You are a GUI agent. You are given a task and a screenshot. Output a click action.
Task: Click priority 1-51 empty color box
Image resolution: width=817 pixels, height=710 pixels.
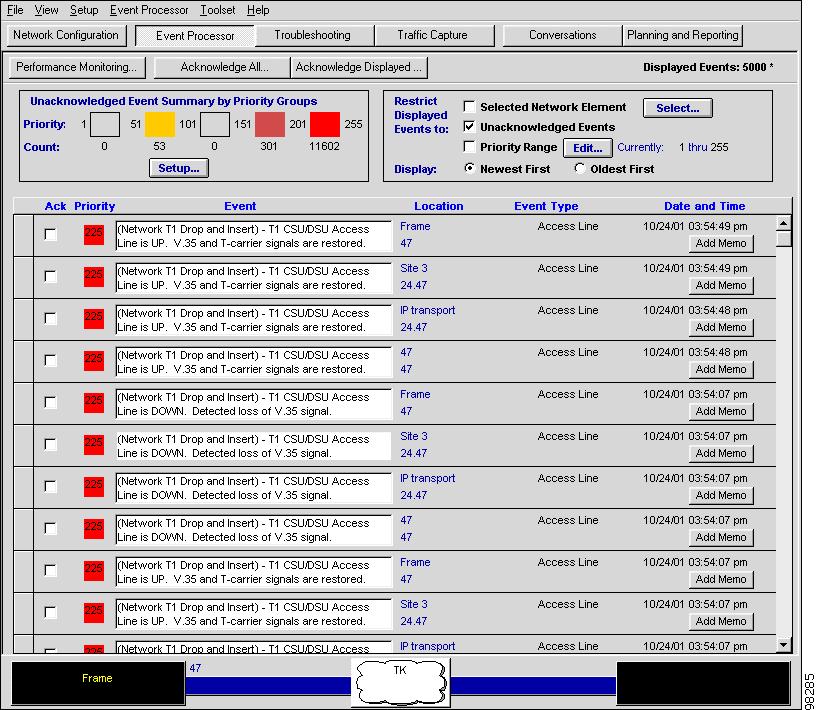tap(105, 124)
